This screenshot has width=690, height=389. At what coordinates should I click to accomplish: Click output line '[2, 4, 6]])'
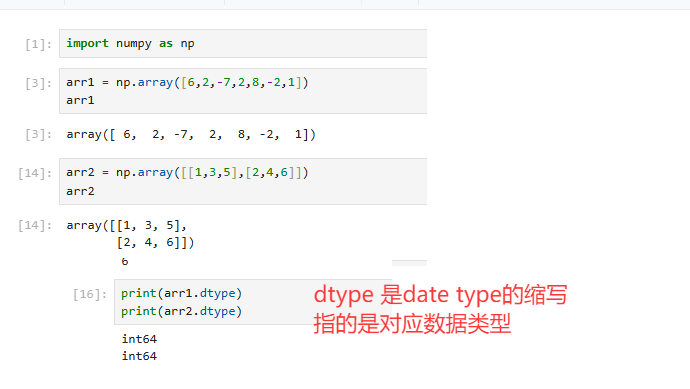[x=155, y=242]
